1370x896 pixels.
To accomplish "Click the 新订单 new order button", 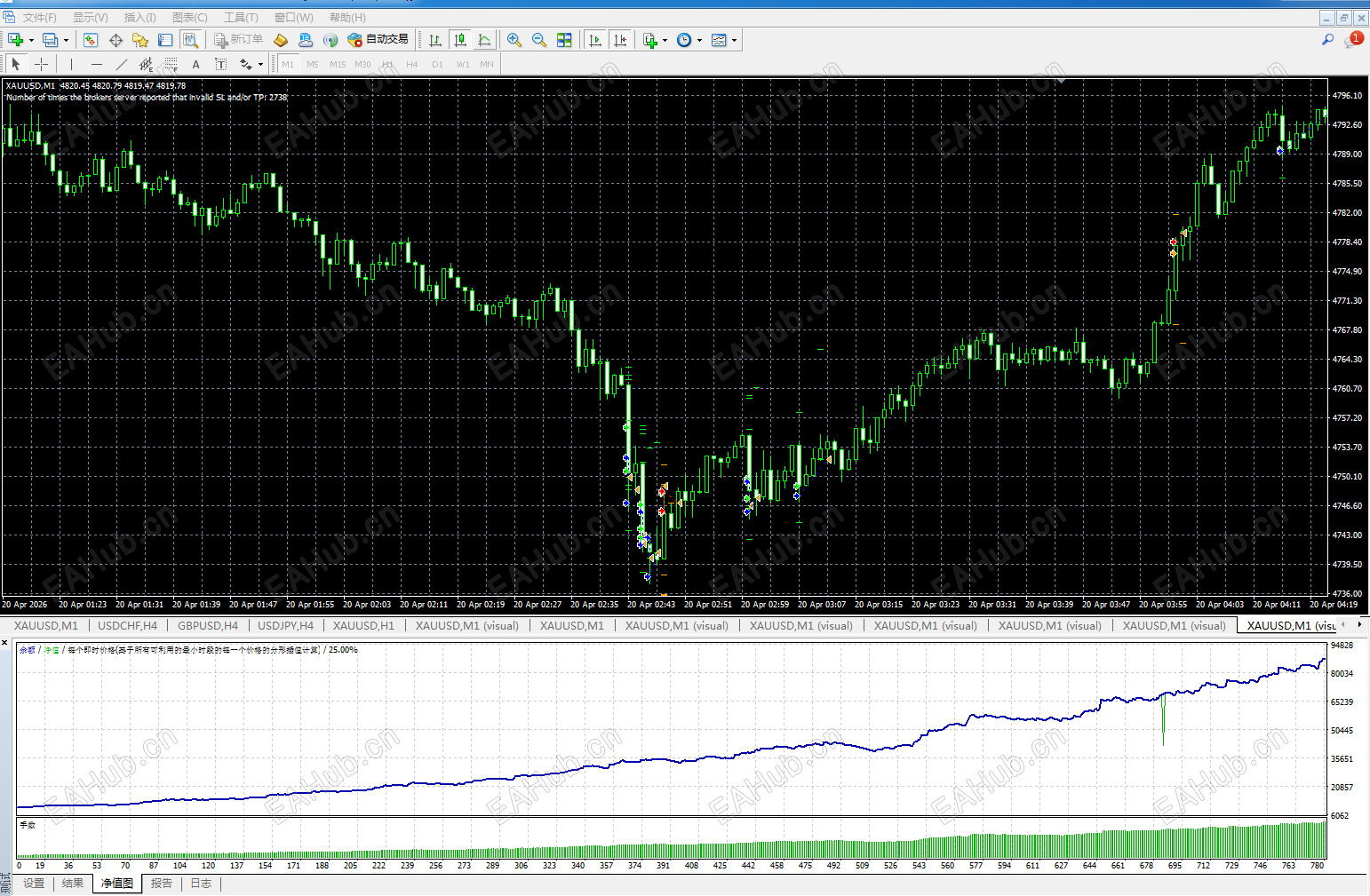I will [x=238, y=40].
